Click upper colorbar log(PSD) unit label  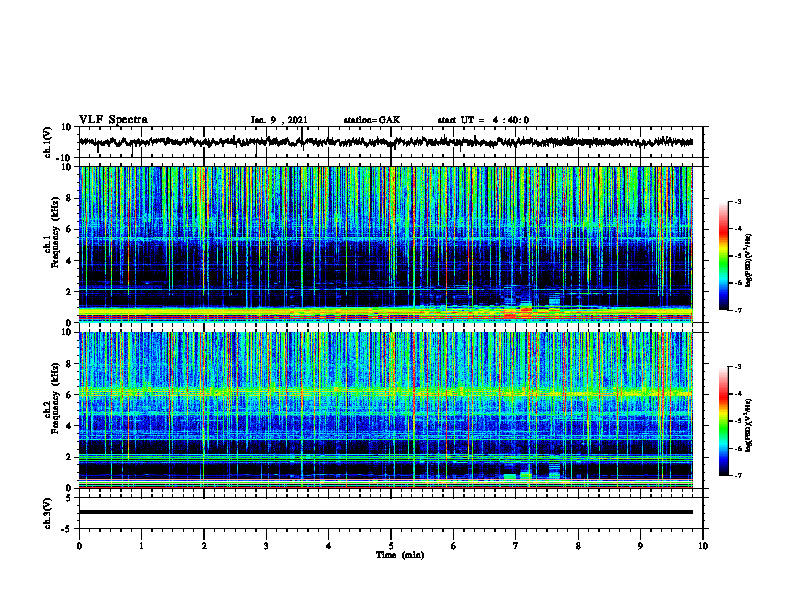point(749,261)
